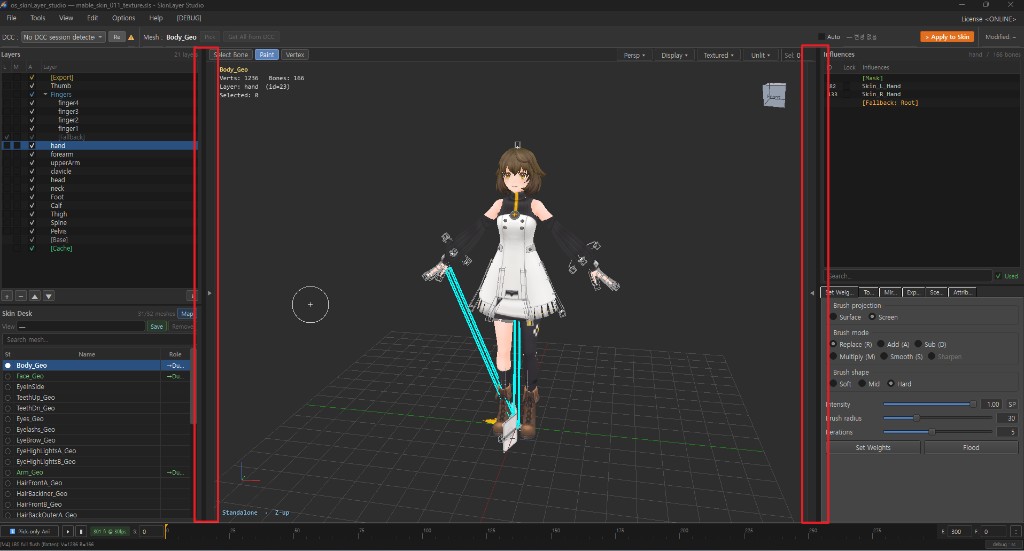Screen dimensions: 1024x551
Task: Adjust the Iterations slider
Action: pyautogui.click(x=938, y=432)
